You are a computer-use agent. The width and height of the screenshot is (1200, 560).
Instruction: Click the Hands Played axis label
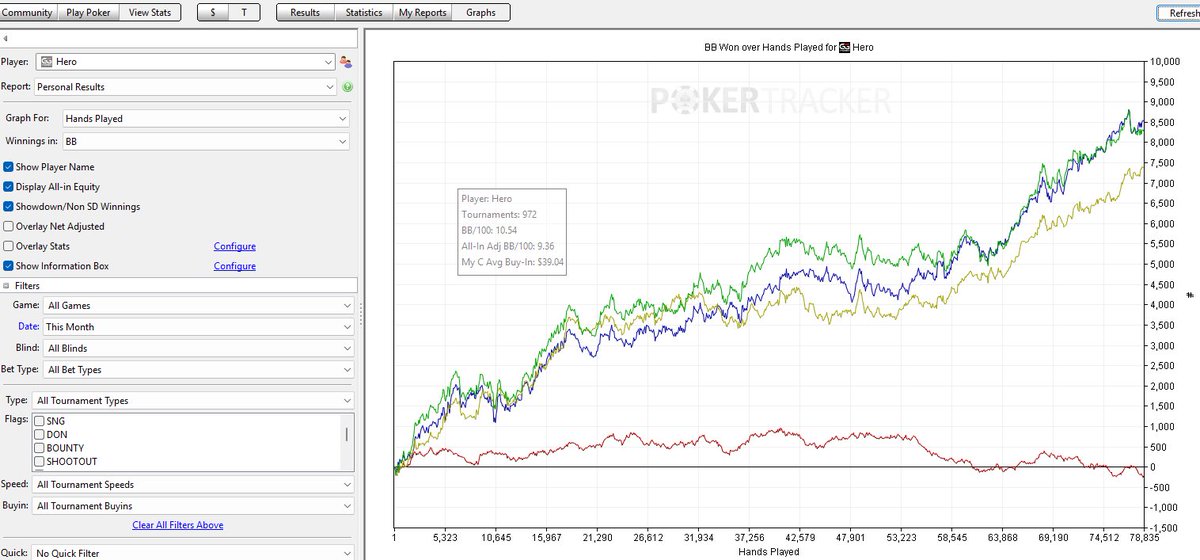(x=768, y=551)
